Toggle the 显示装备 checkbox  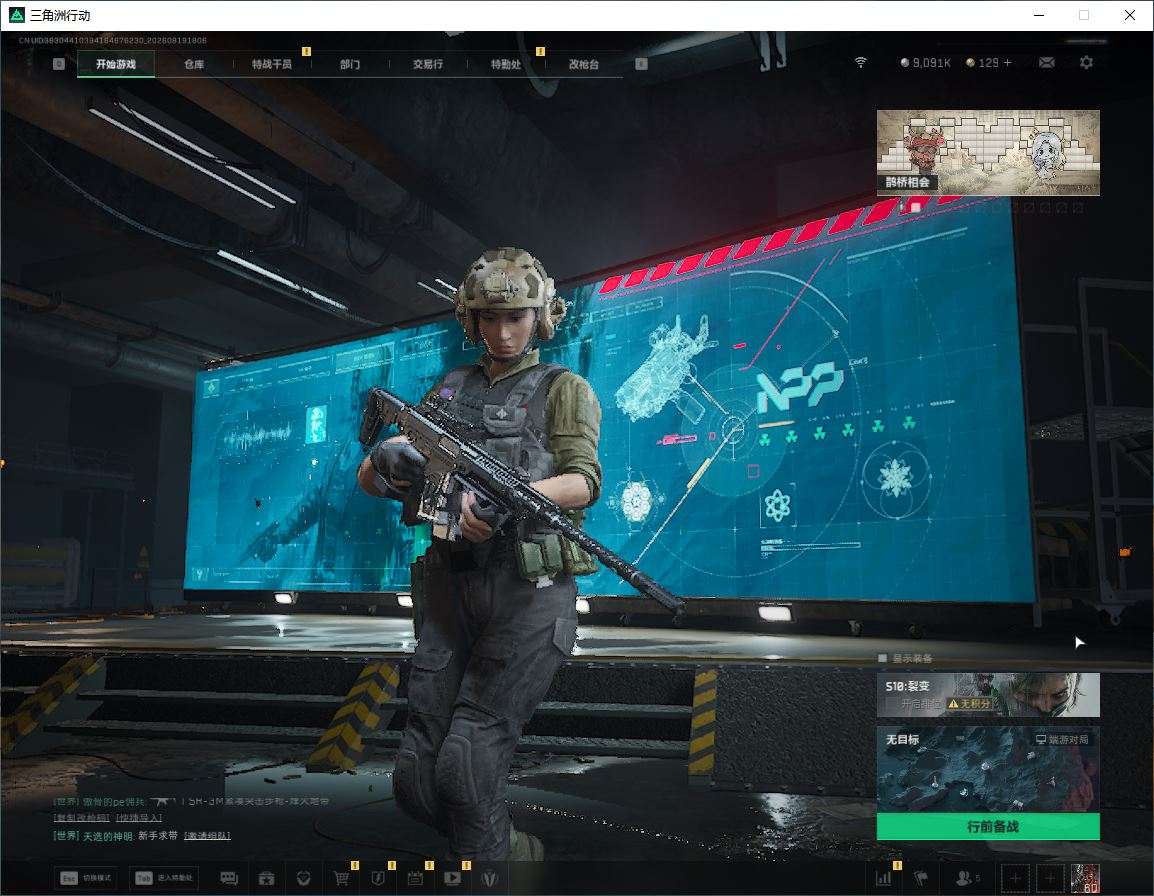pyautogui.click(x=882, y=658)
